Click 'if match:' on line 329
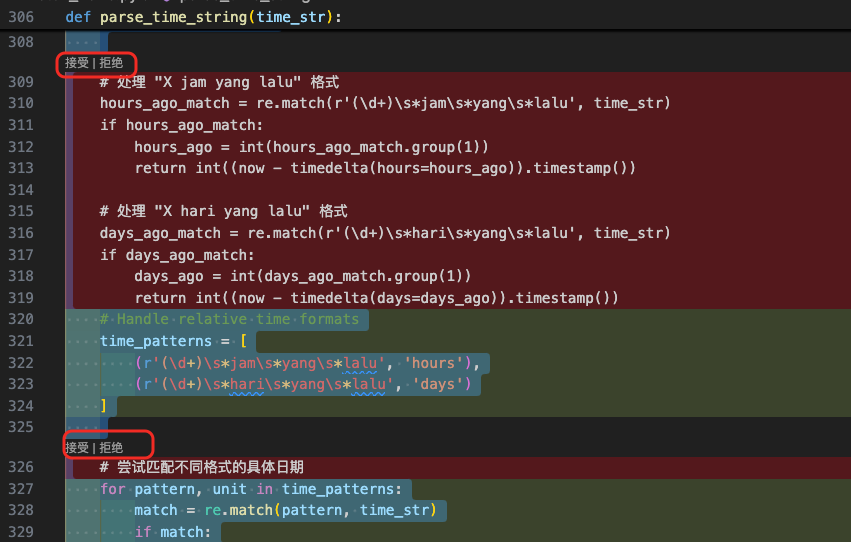 tap(173, 532)
